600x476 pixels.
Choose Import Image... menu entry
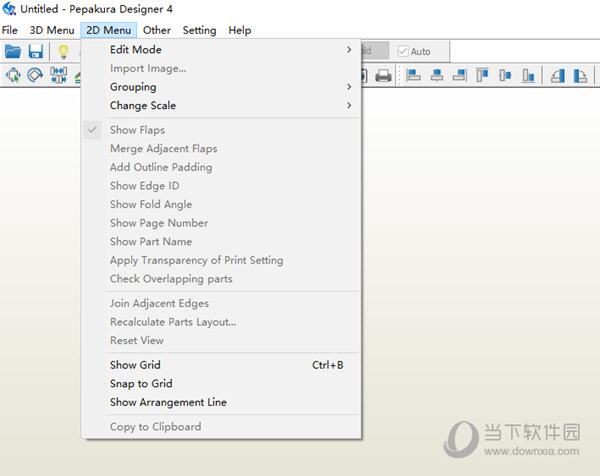click(x=221, y=68)
